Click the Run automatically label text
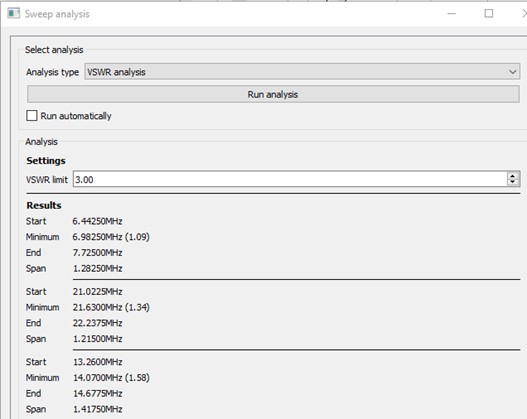Image resolution: width=527 pixels, height=419 pixels. [76, 116]
